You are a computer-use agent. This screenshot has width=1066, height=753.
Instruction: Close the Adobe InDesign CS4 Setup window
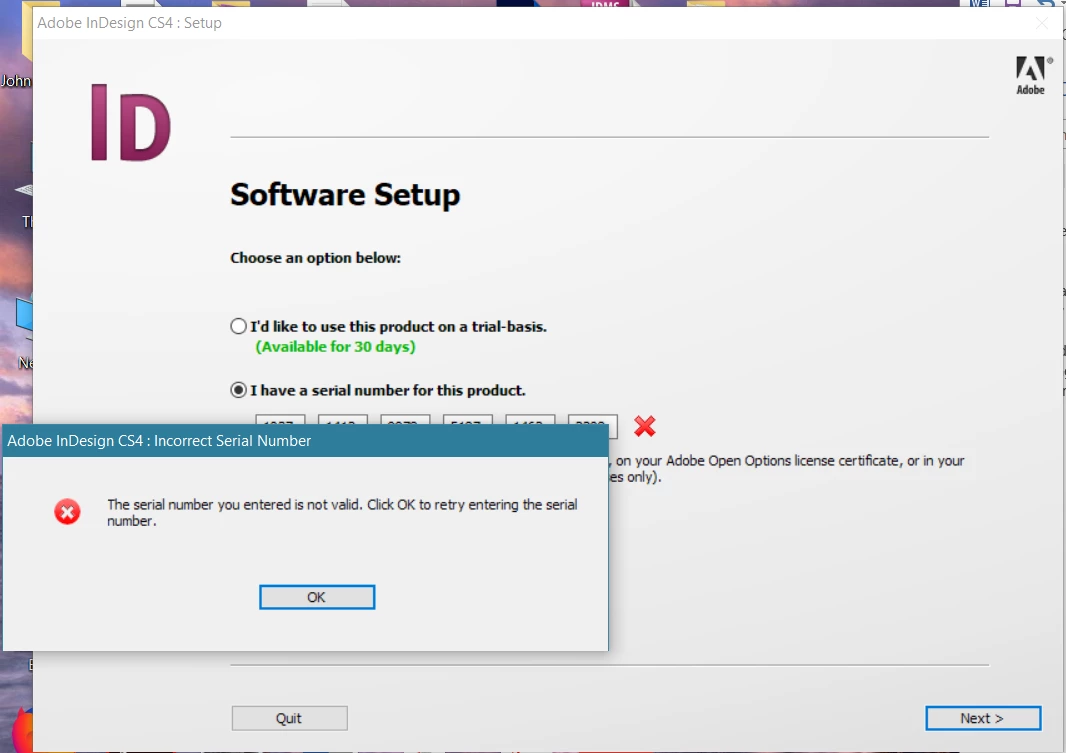pos(1042,23)
